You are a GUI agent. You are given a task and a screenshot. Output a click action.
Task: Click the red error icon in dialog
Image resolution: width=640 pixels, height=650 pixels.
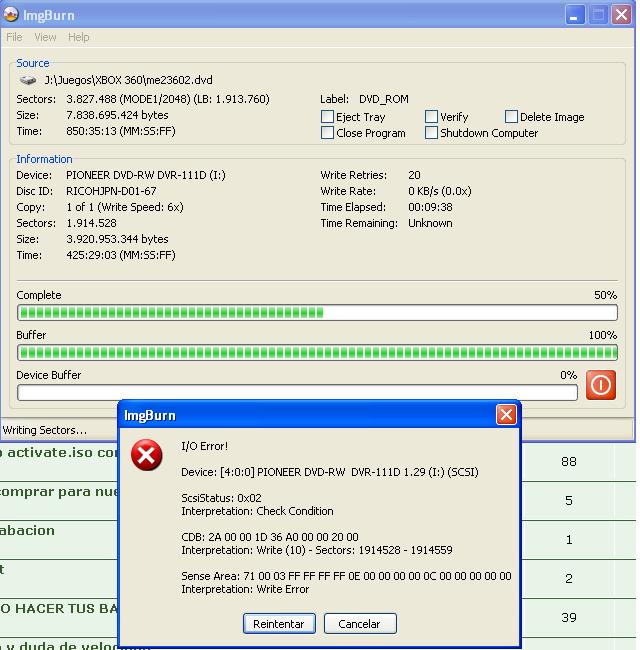(x=147, y=455)
